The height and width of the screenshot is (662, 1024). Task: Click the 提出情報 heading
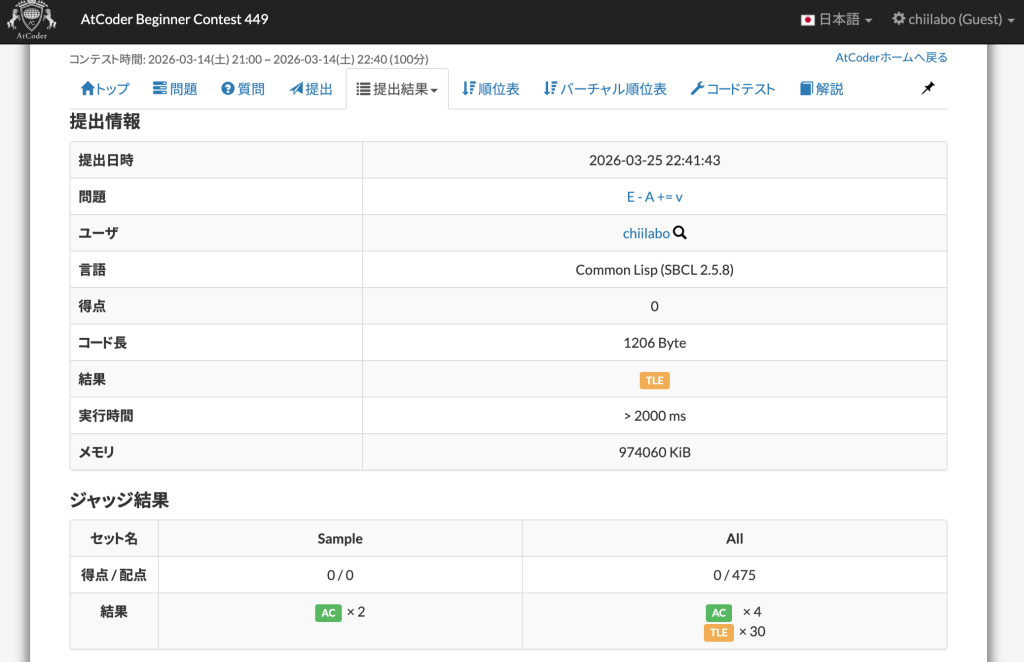tap(105, 121)
